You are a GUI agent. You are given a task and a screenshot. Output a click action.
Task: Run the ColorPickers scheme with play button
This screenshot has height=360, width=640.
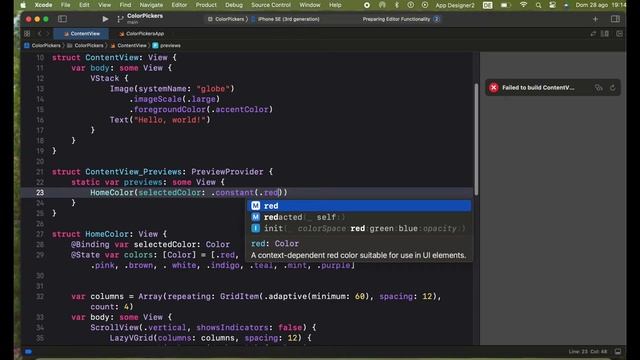pos(105,19)
